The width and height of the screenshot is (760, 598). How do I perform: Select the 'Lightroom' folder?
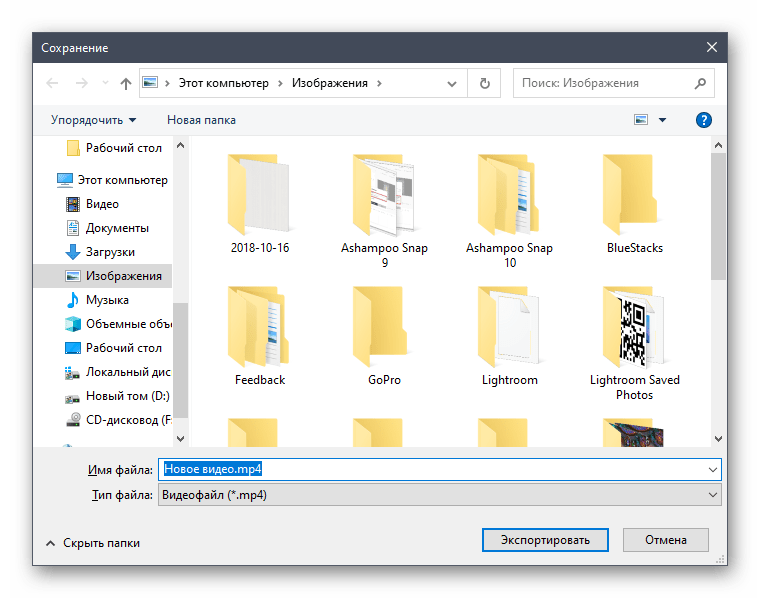pyautogui.click(x=509, y=336)
